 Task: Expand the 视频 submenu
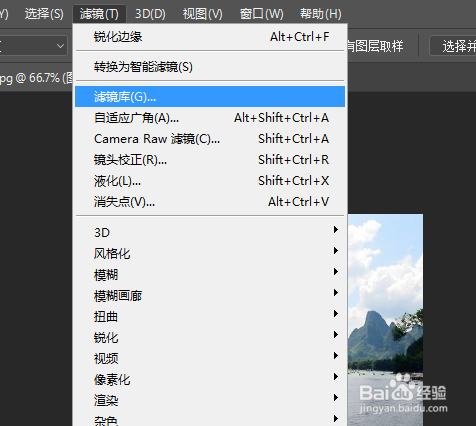pyautogui.click(x=210, y=358)
